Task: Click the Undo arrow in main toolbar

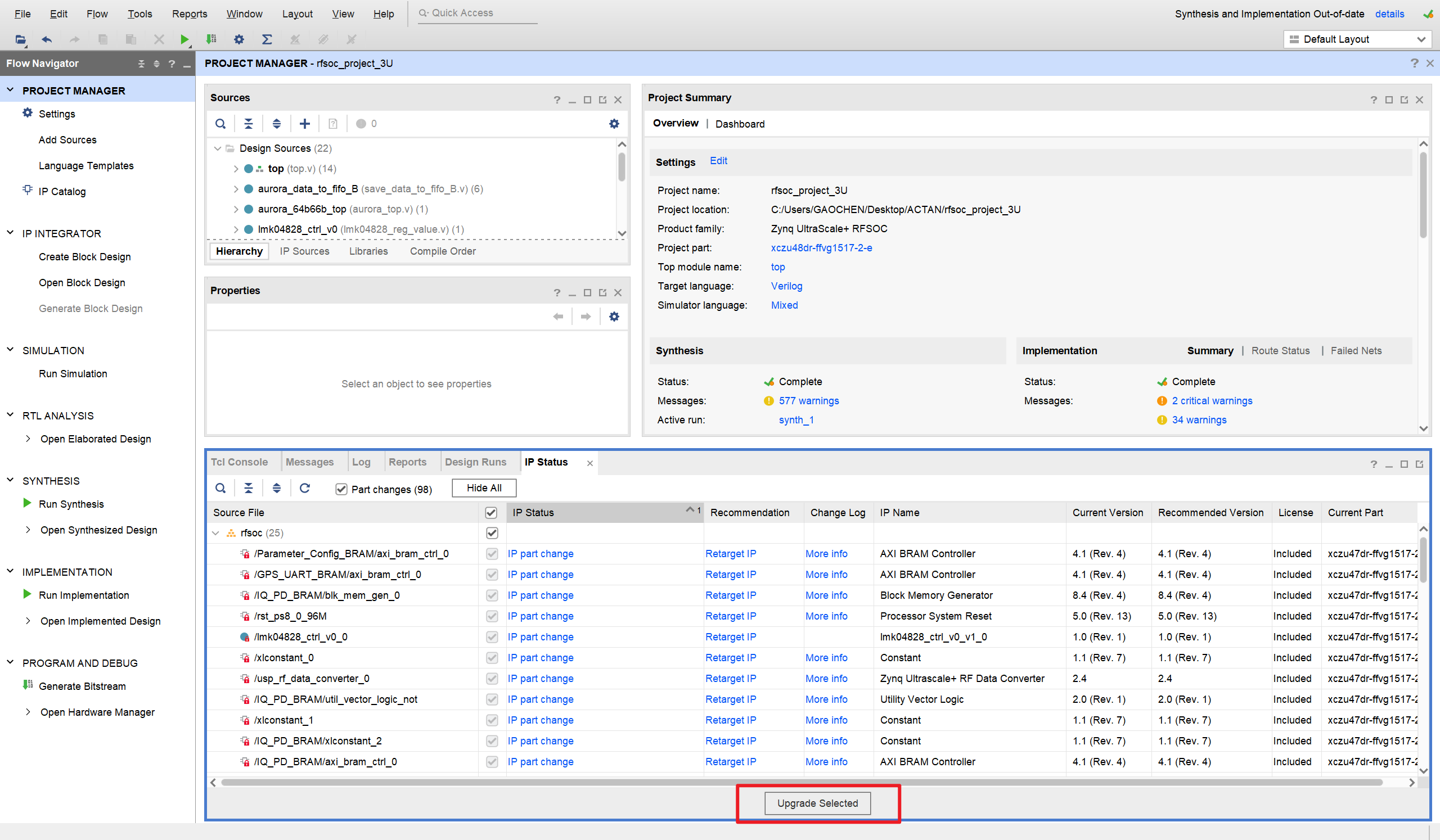Action: (x=47, y=39)
